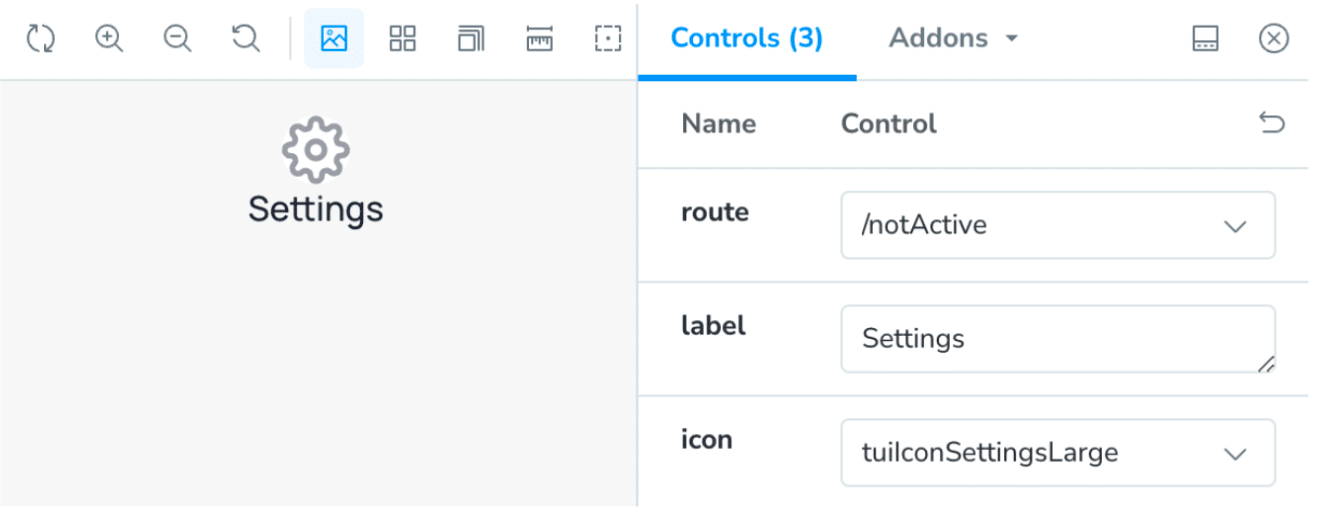
Task: Open the Addons tab
Action: pyautogui.click(x=938, y=39)
